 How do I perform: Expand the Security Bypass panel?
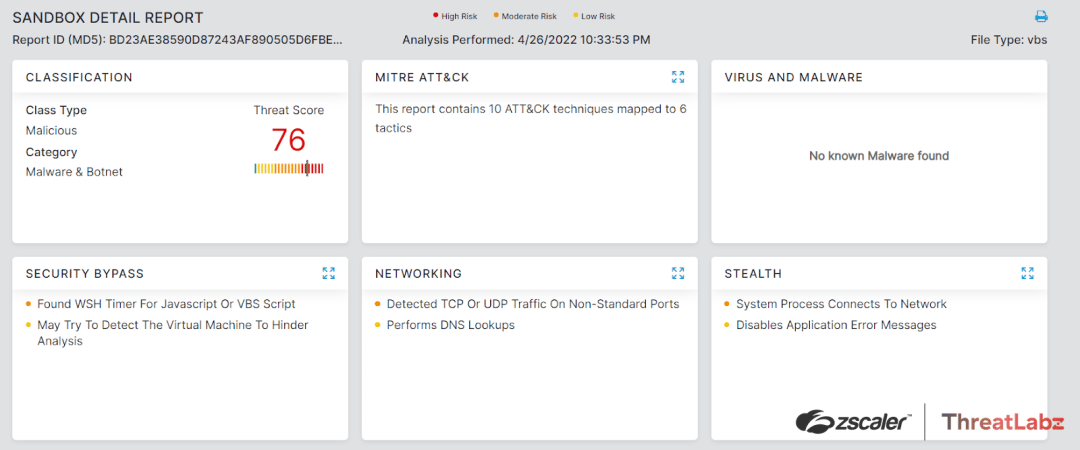(x=329, y=273)
